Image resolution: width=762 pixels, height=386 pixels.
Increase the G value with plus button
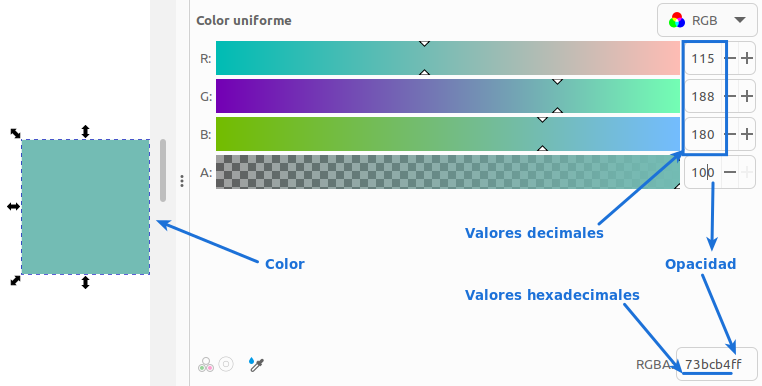point(747,96)
